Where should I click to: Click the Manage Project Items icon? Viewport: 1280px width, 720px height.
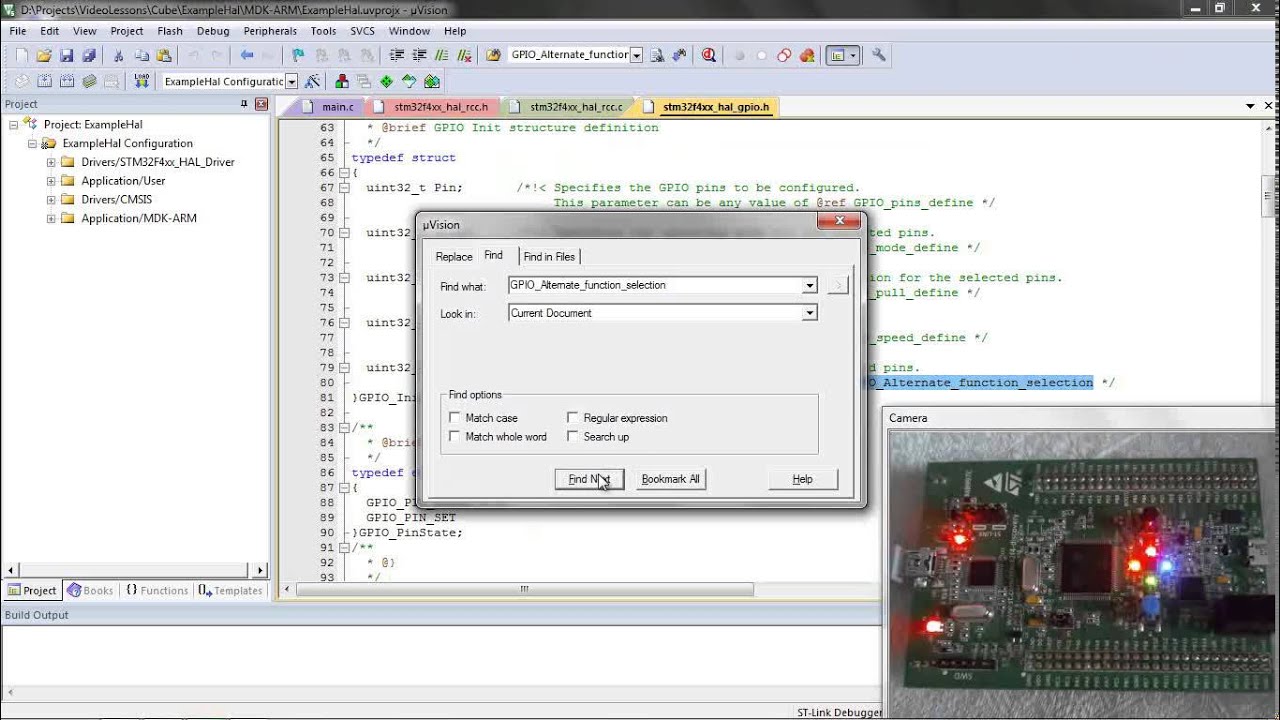342,82
